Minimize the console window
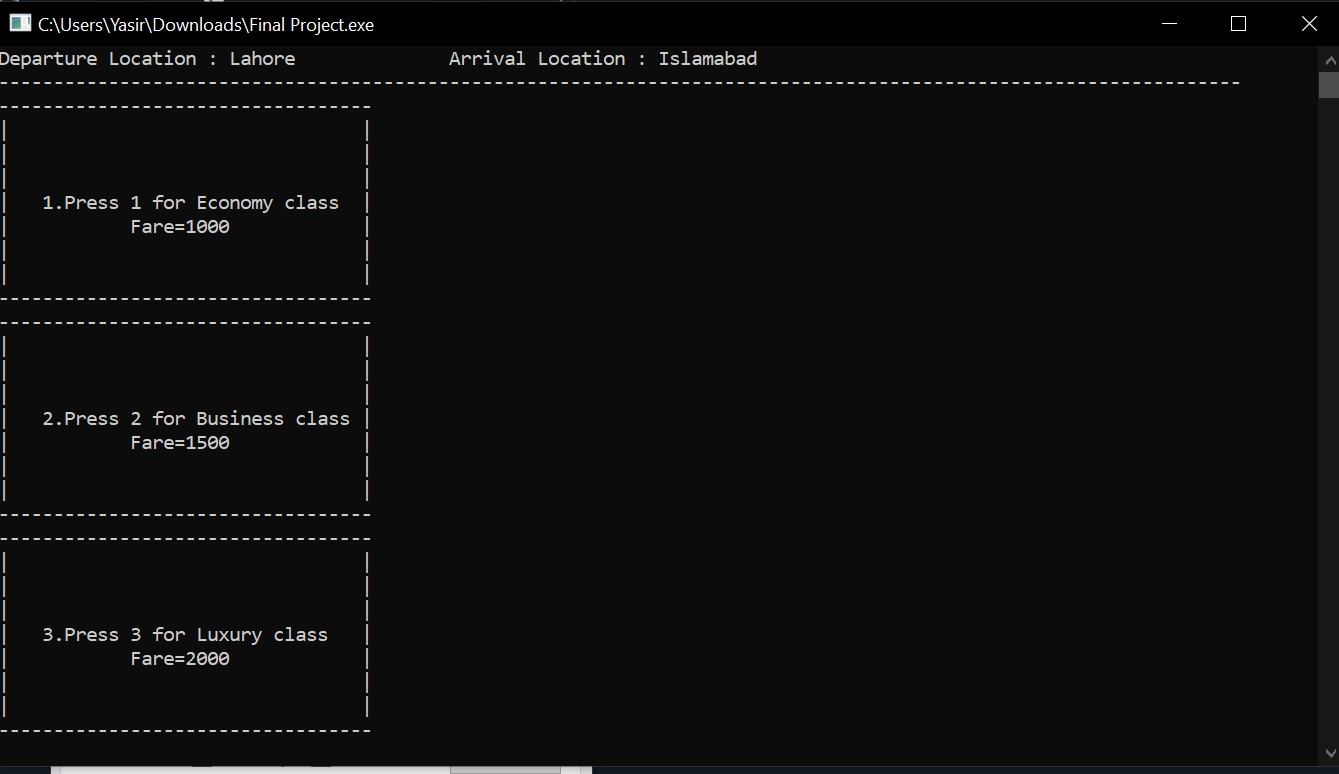 [x=1168, y=23]
